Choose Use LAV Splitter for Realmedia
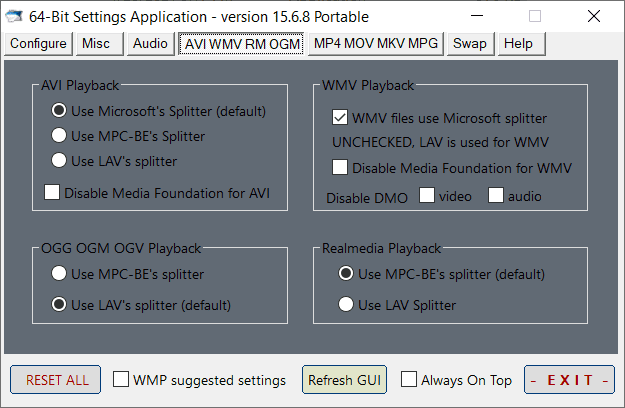This screenshot has height=408, width=625. coord(346,304)
